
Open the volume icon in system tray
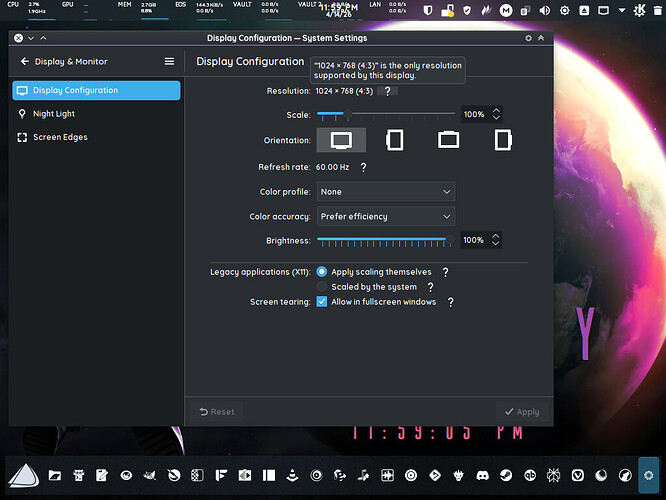(x=545, y=11)
